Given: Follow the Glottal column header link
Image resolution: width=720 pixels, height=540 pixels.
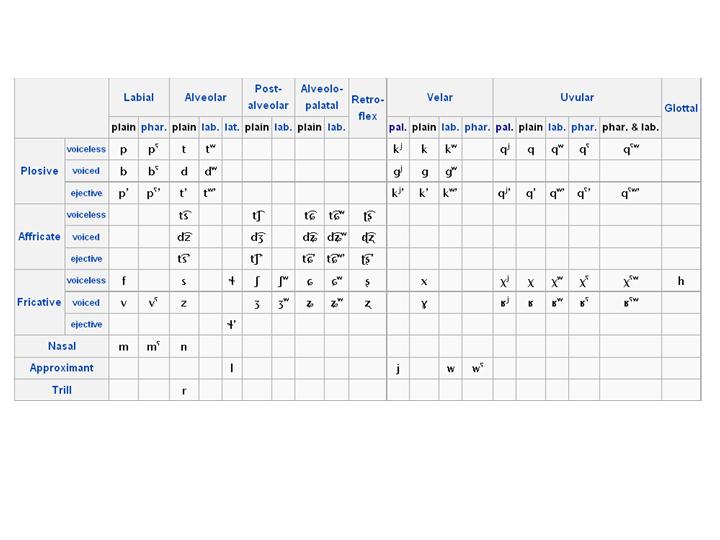Looking at the screenshot, I should click(681, 108).
